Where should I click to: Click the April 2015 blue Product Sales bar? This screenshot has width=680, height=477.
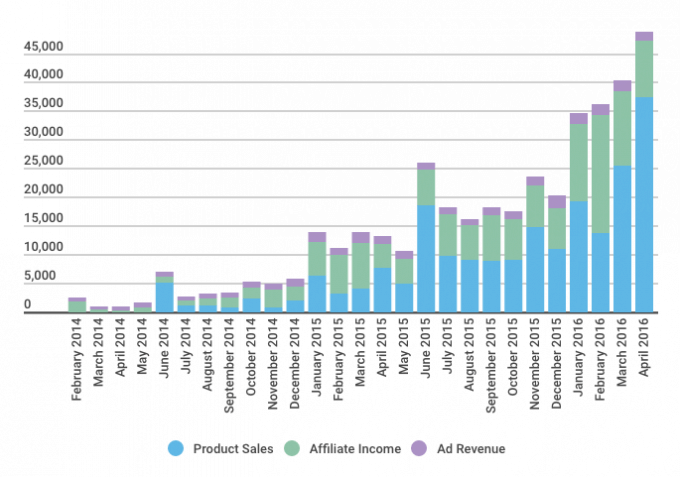coord(382,290)
